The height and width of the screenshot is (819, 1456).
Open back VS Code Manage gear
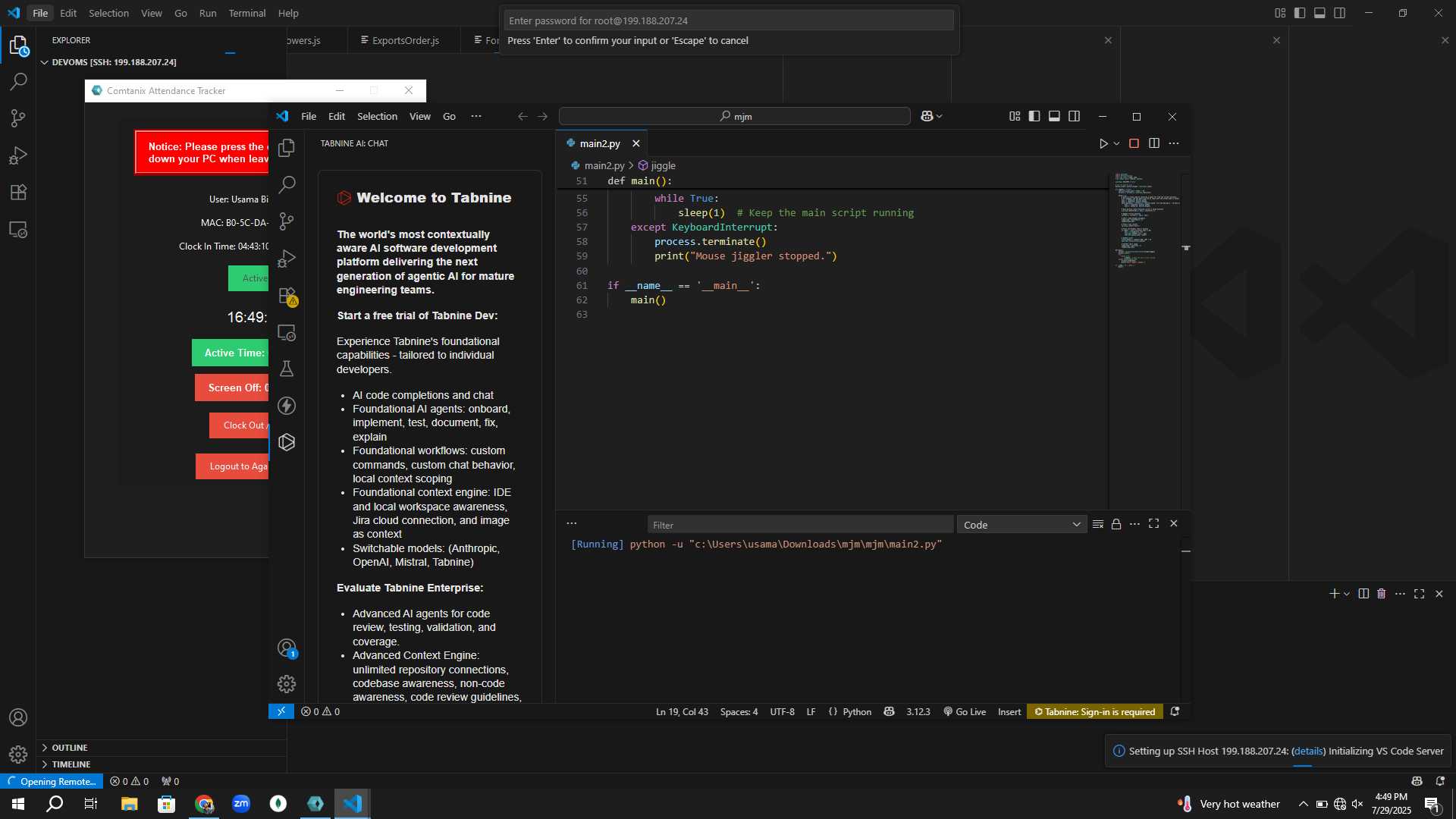18,755
